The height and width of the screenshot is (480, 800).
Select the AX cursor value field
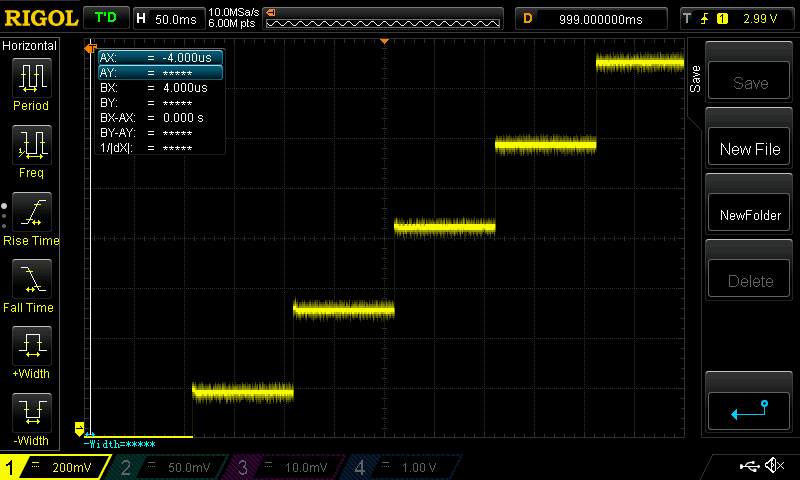click(160, 58)
